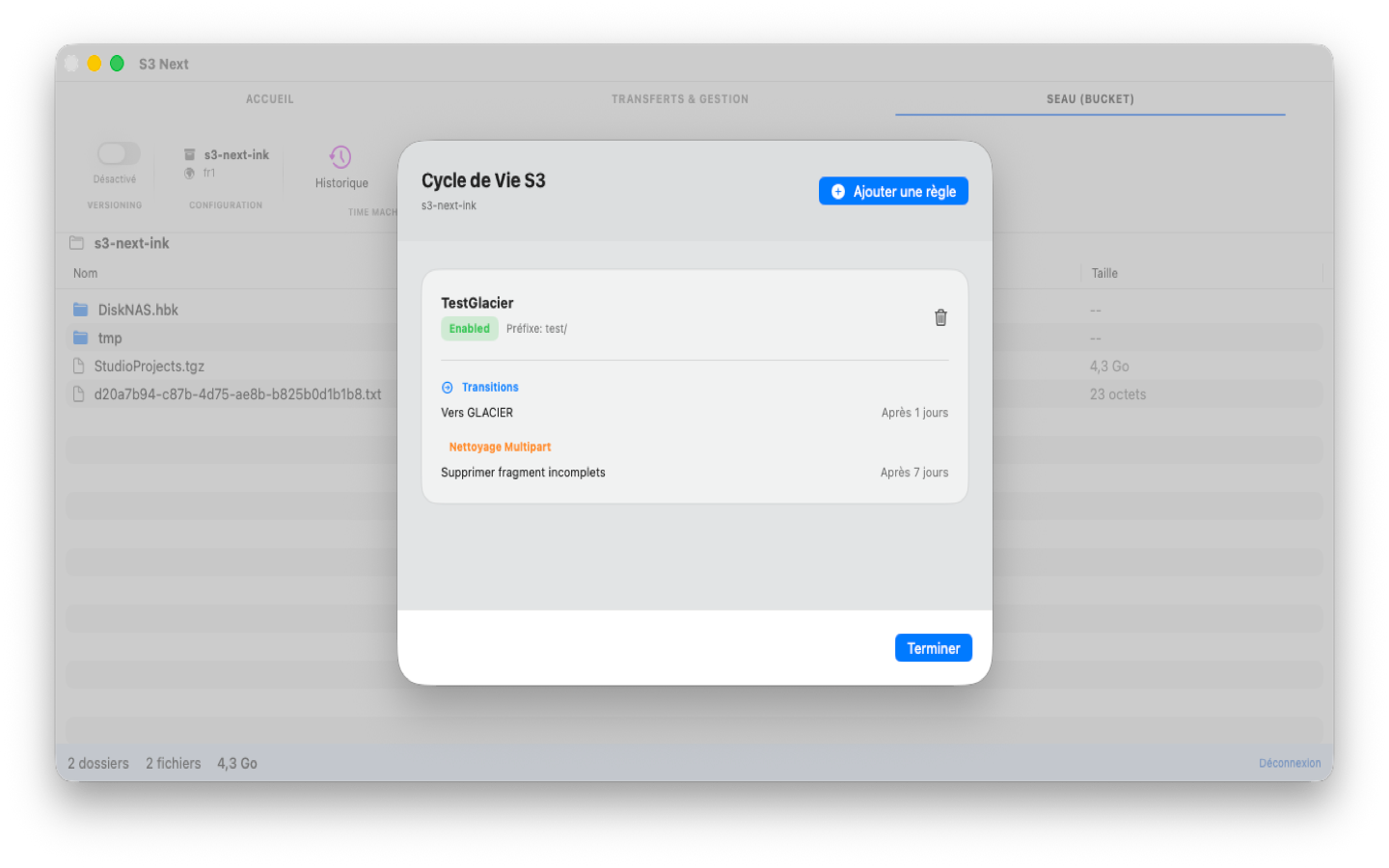The image size is (1389, 868).
Task: Click the bucket icon in the toolbar
Action: [x=190, y=154]
